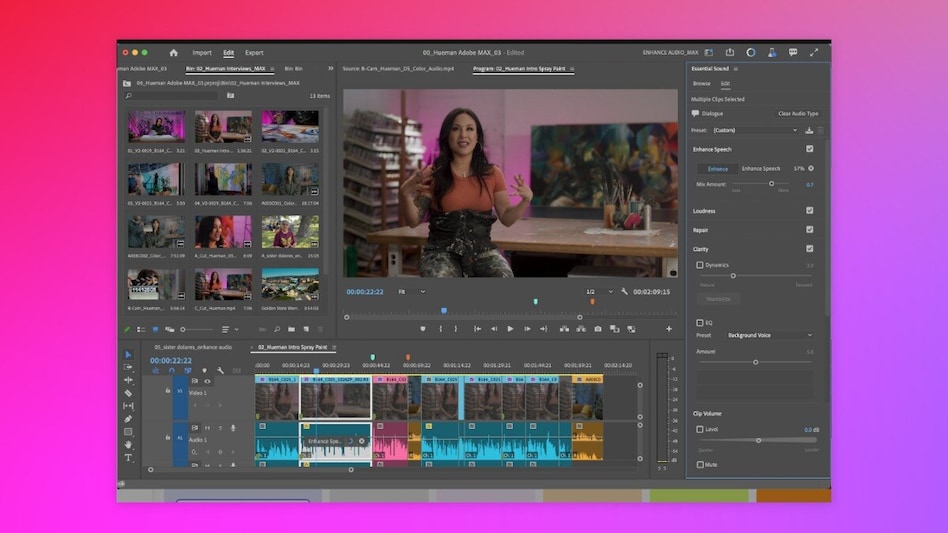Solo Audio 1 track with S button

[x=220, y=428]
